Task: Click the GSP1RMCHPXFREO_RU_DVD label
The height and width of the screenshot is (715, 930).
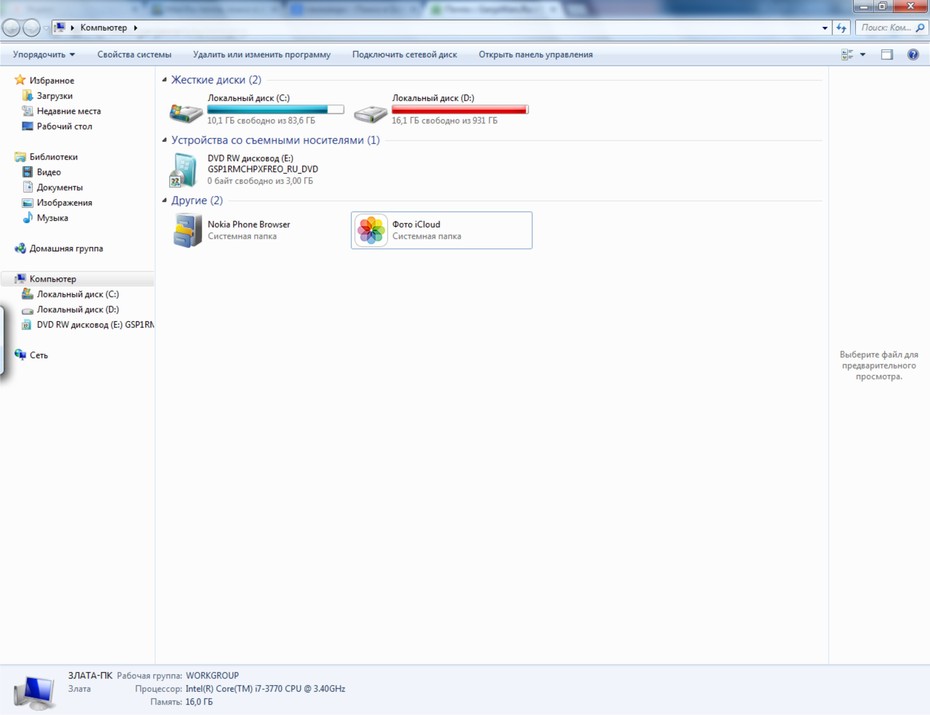Action: point(263,169)
